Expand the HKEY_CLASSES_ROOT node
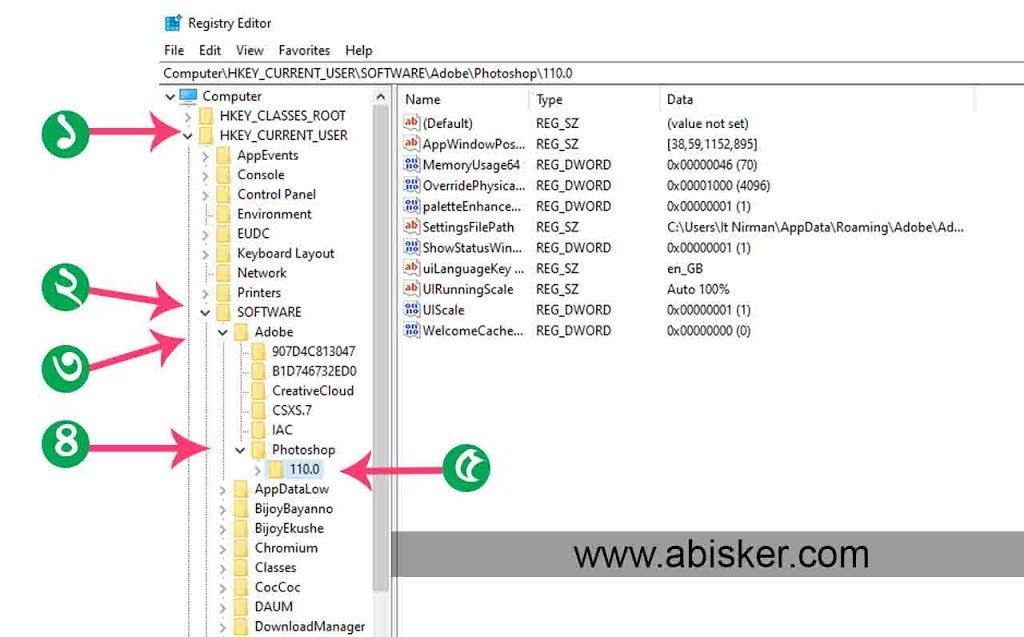Image resolution: width=1024 pixels, height=637 pixels. click(188, 116)
